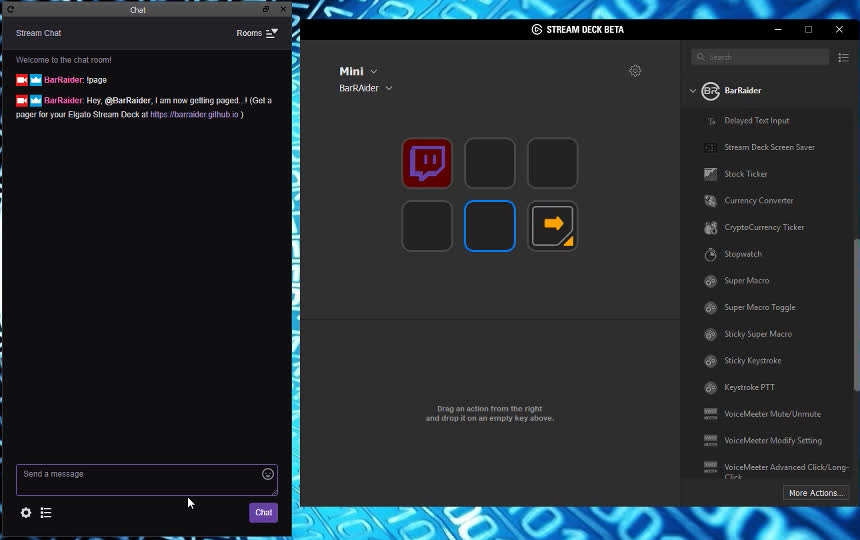Select the top-right empty key

(x=552, y=163)
